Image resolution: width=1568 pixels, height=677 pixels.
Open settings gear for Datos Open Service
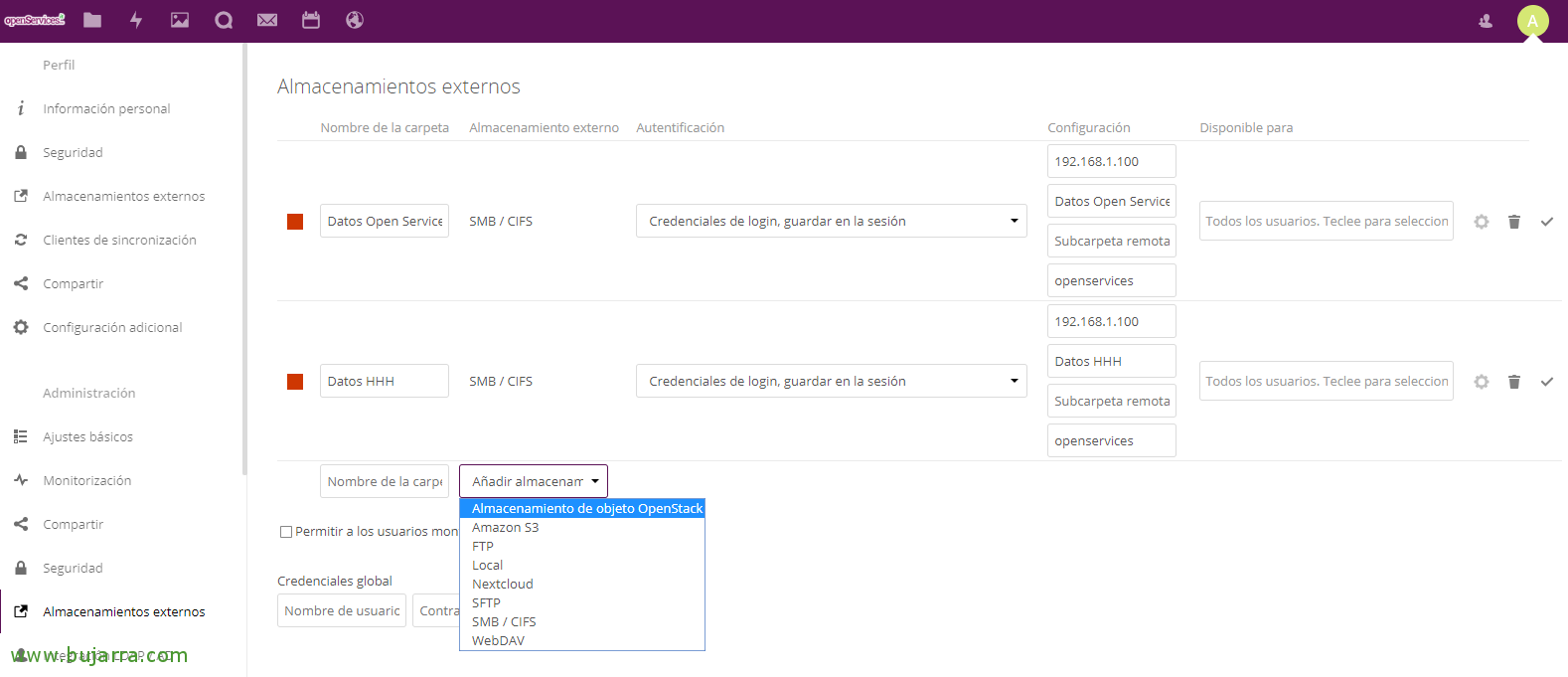click(x=1481, y=222)
